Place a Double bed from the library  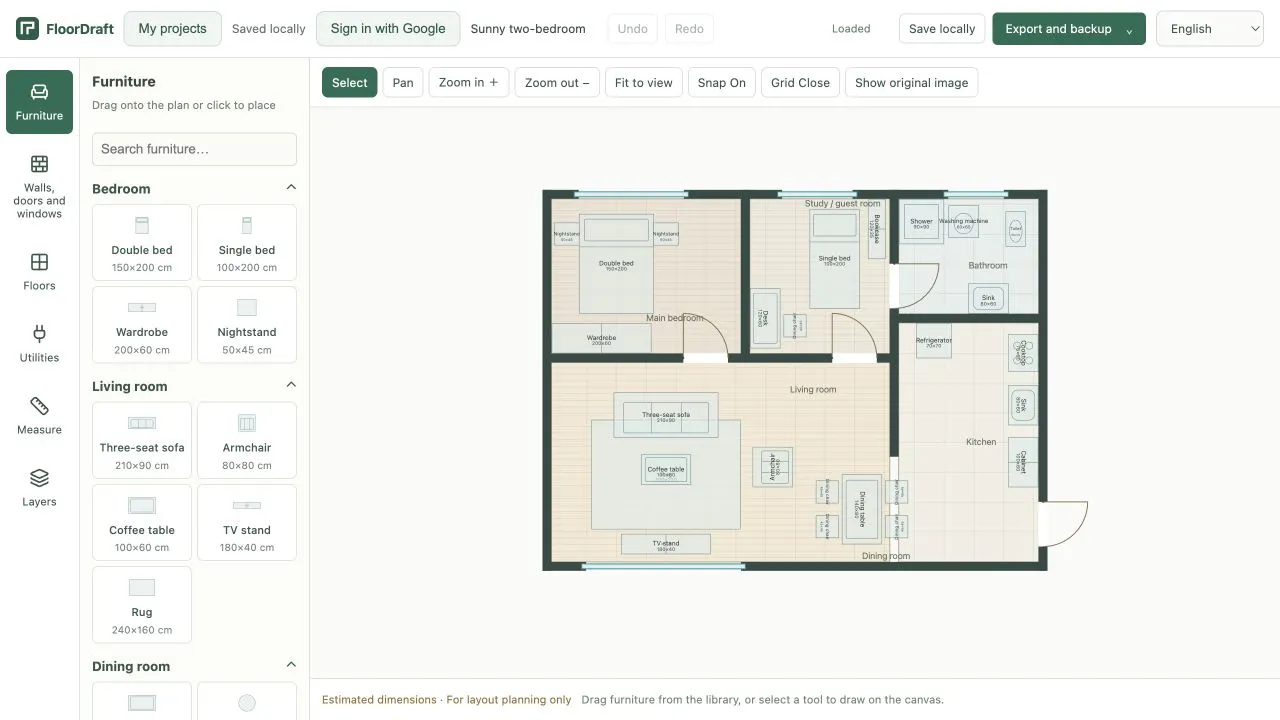(142, 243)
